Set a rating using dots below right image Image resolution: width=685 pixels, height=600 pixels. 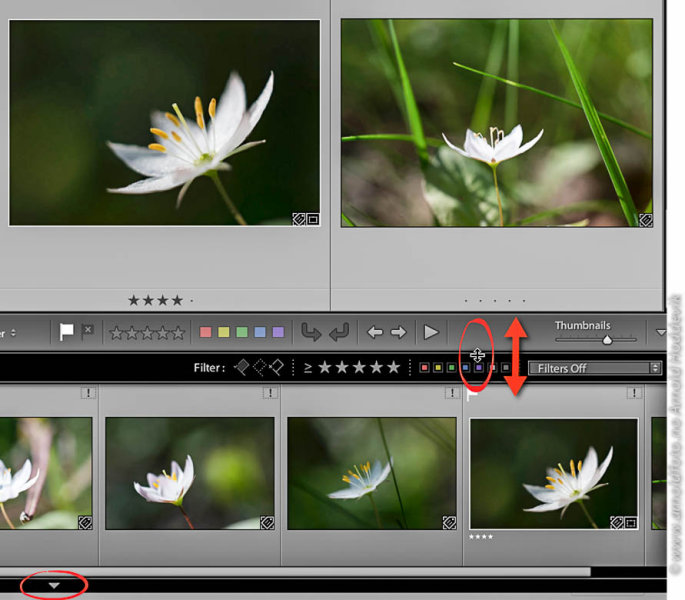(x=495, y=301)
